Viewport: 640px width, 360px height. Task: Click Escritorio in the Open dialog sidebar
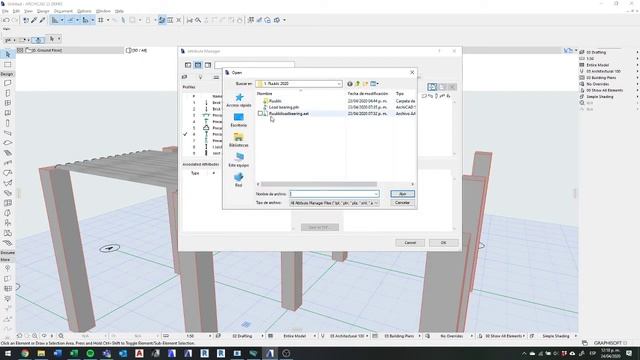pos(239,120)
